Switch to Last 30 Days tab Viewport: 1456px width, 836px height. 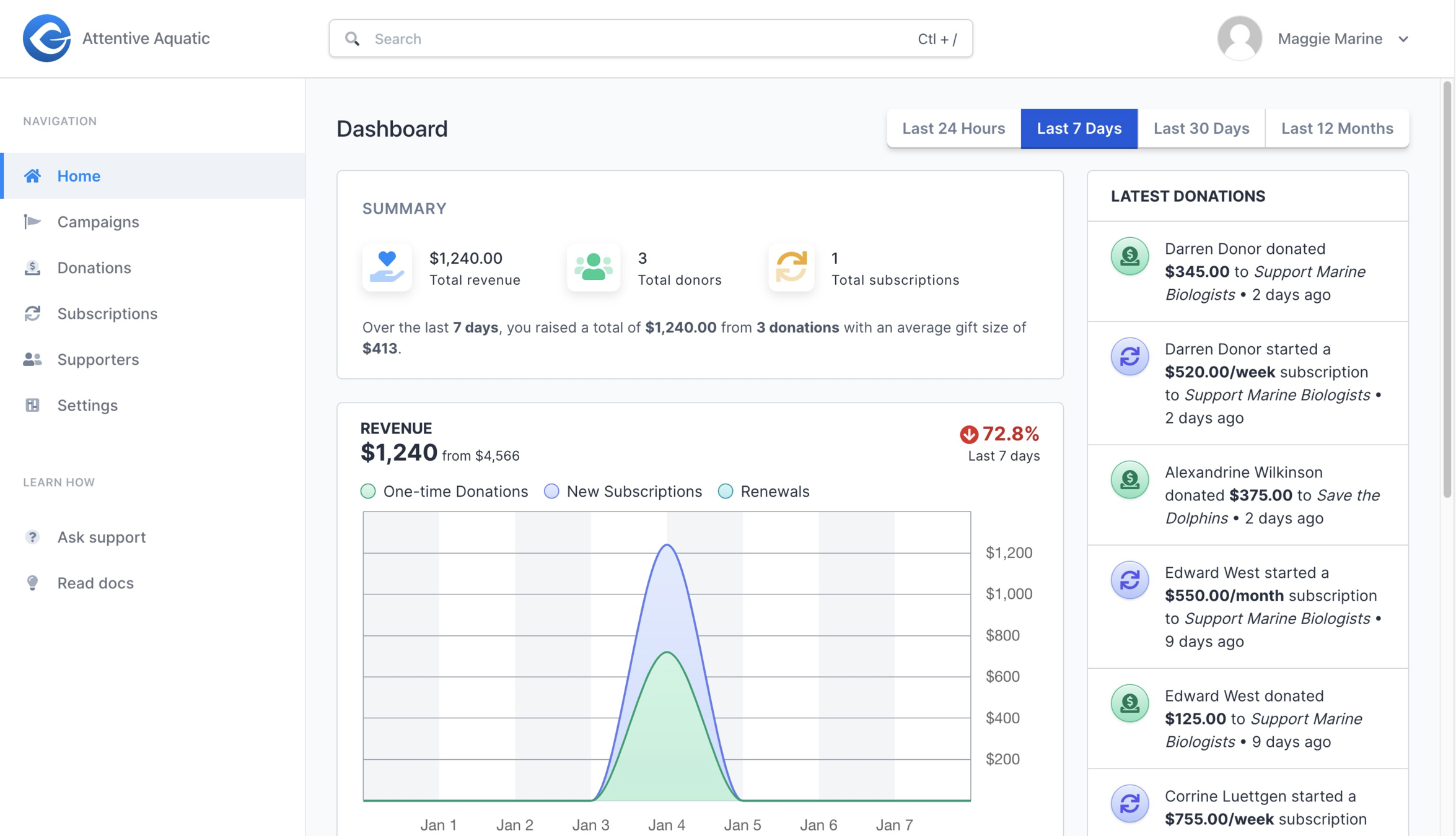click(x=1201, y=128)
